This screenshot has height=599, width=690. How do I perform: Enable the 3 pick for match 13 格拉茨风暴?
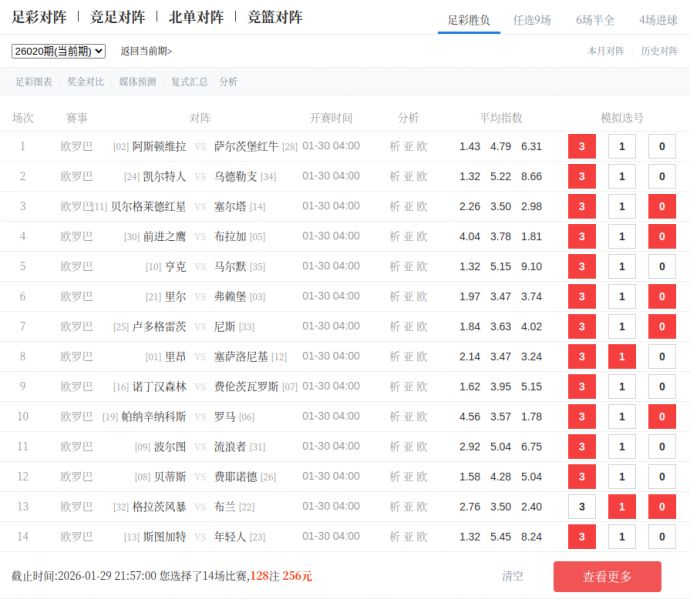(582, 507)
